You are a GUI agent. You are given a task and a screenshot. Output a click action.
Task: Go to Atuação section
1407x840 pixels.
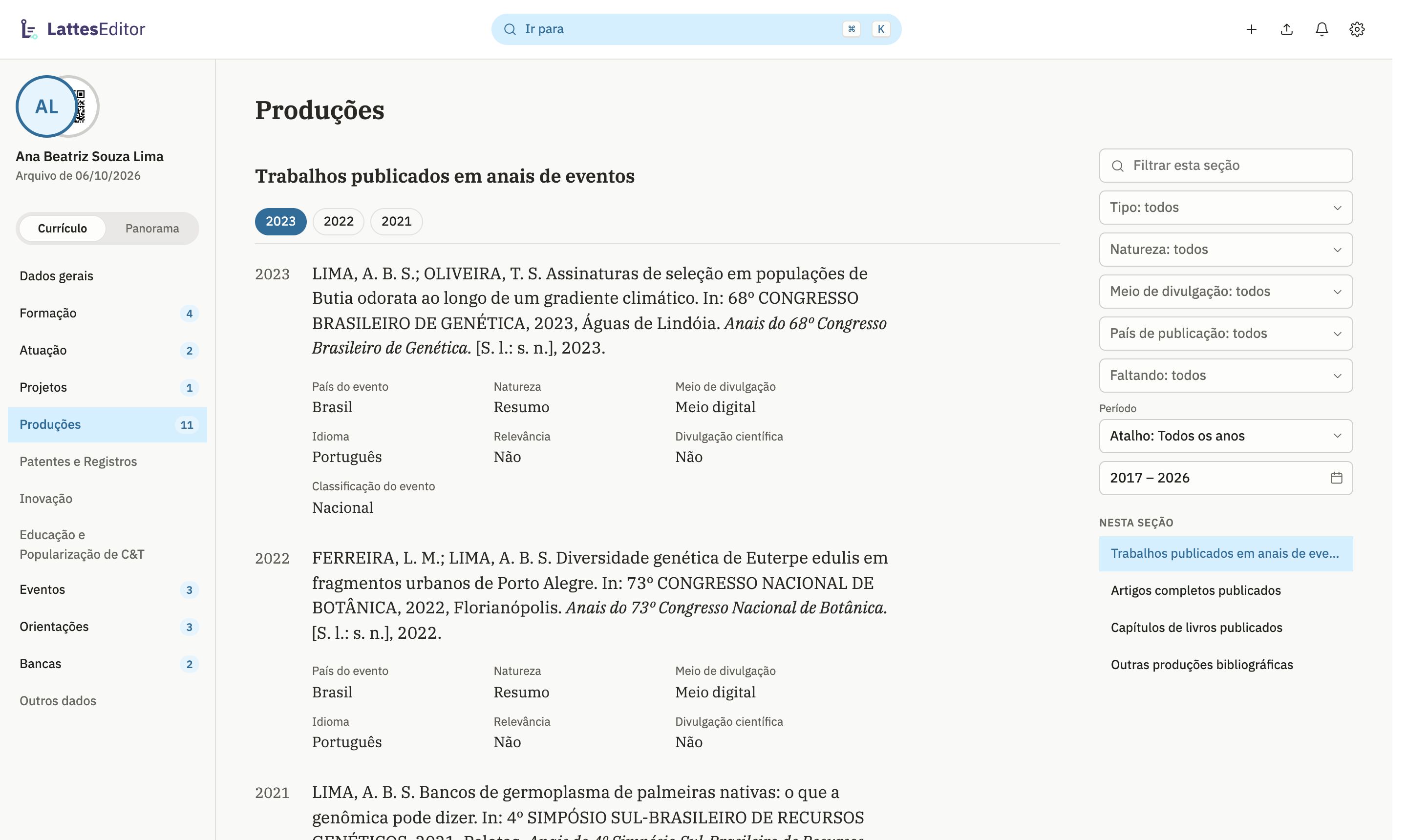(107, 350)
